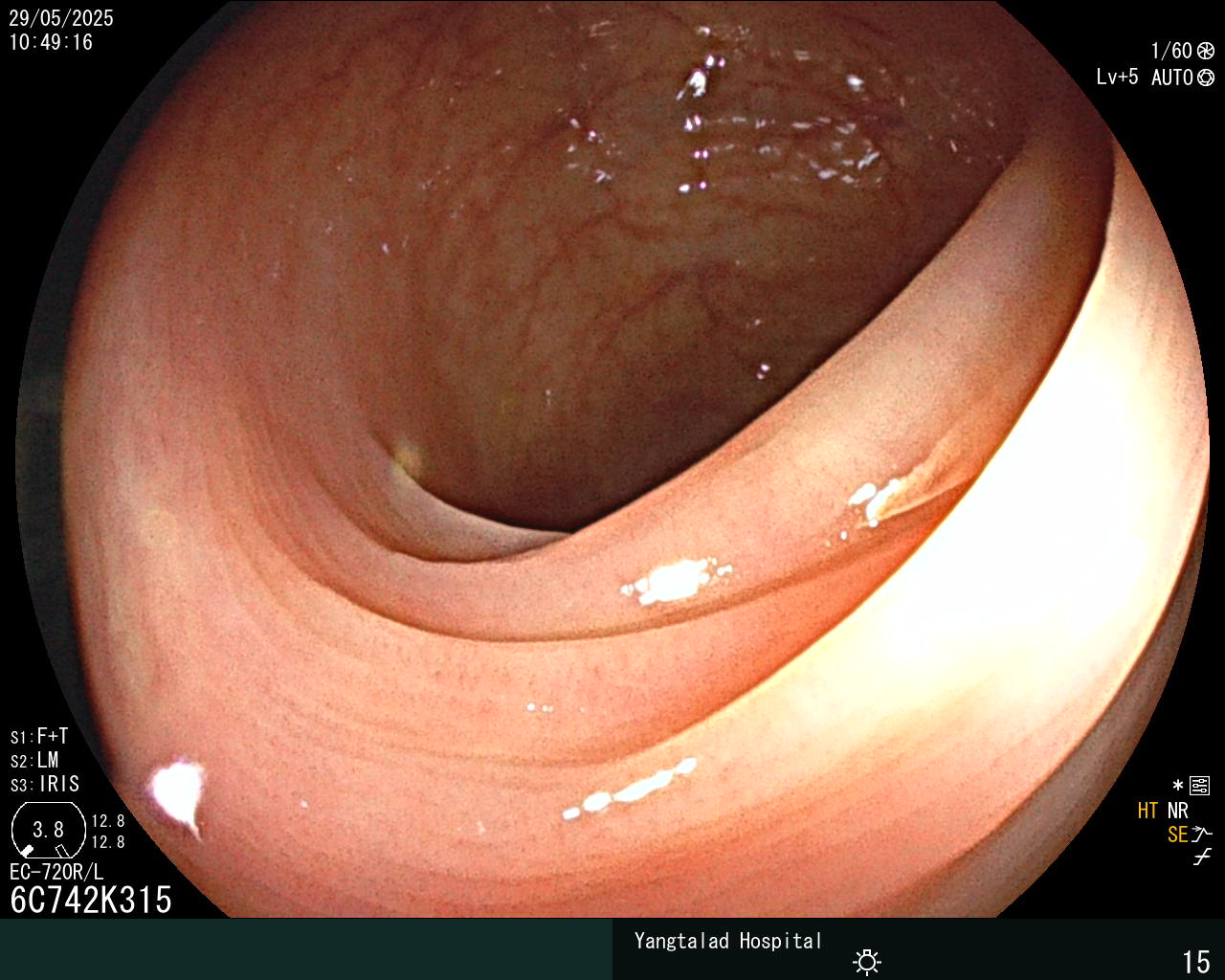Click the Yangtalad Hospital label
1225x980 pixels.
[x=728, y=941]
